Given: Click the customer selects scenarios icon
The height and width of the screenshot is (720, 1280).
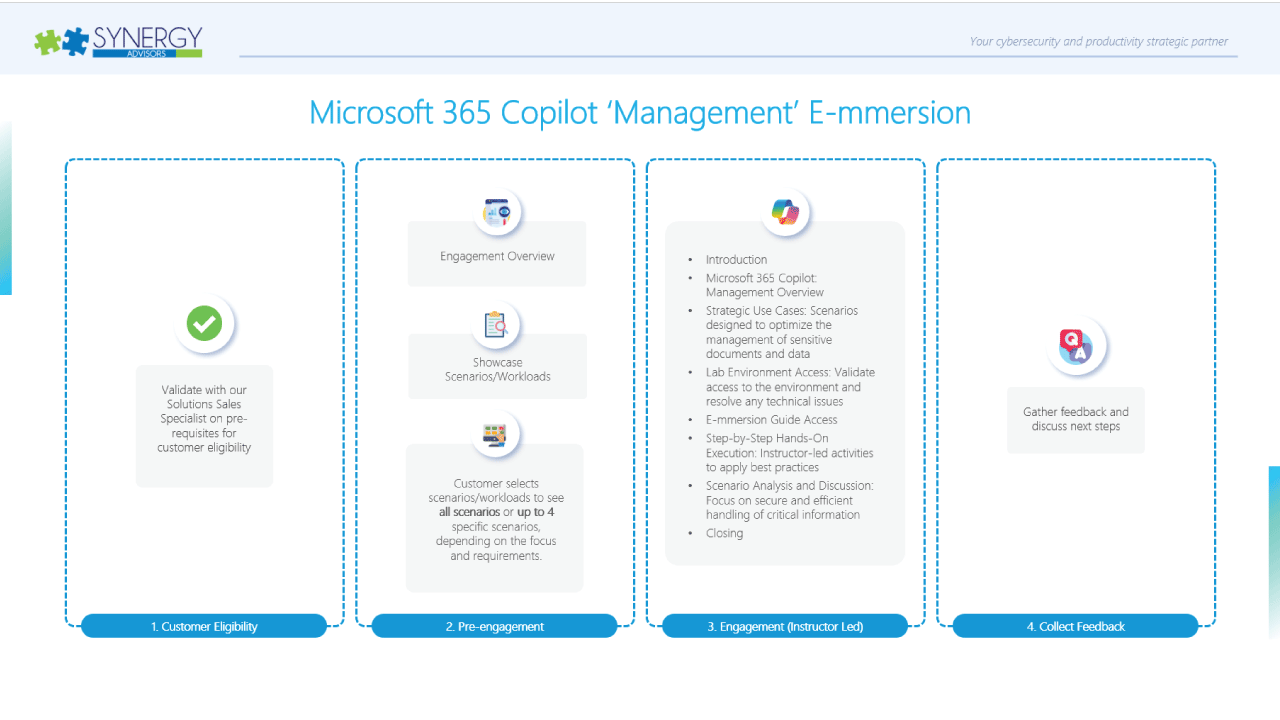Looking at the screenshot, I should coord(495,434).
